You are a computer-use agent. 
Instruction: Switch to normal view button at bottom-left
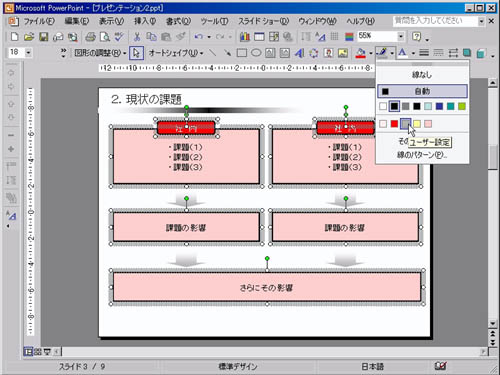28,351
